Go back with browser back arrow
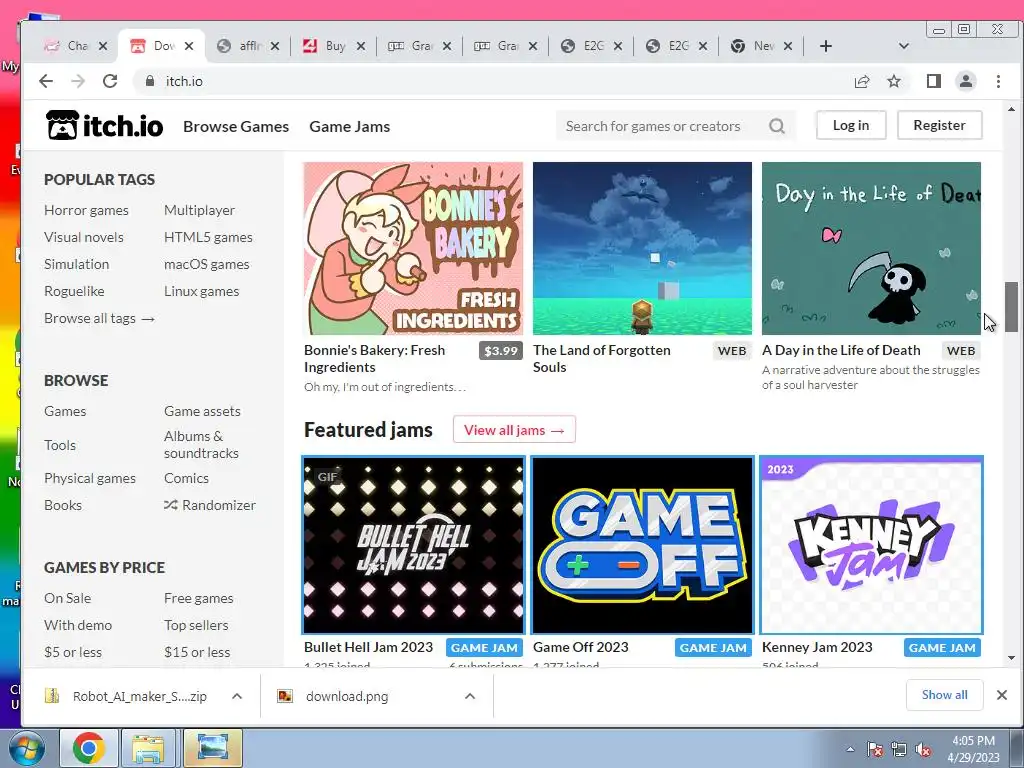The width and height of the screenshot is (1024, 768). 46,81
